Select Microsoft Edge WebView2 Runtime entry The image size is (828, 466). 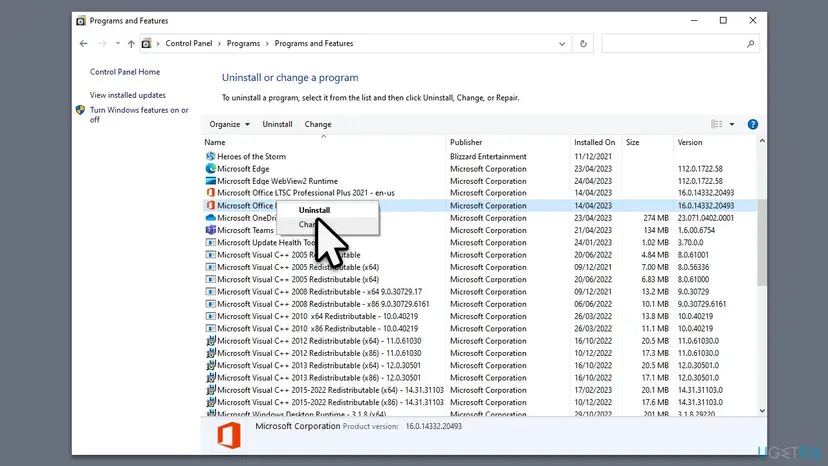[x=479, y=181]
